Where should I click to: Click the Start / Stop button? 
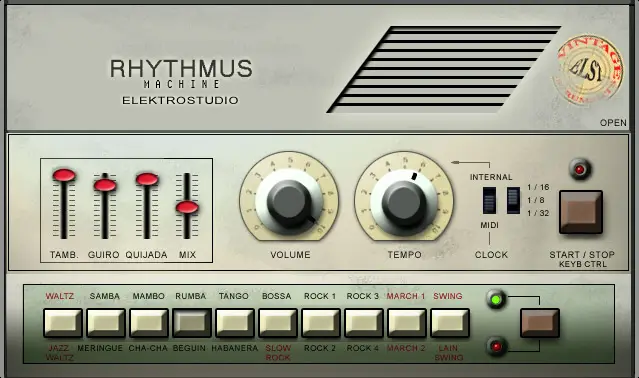581,212
